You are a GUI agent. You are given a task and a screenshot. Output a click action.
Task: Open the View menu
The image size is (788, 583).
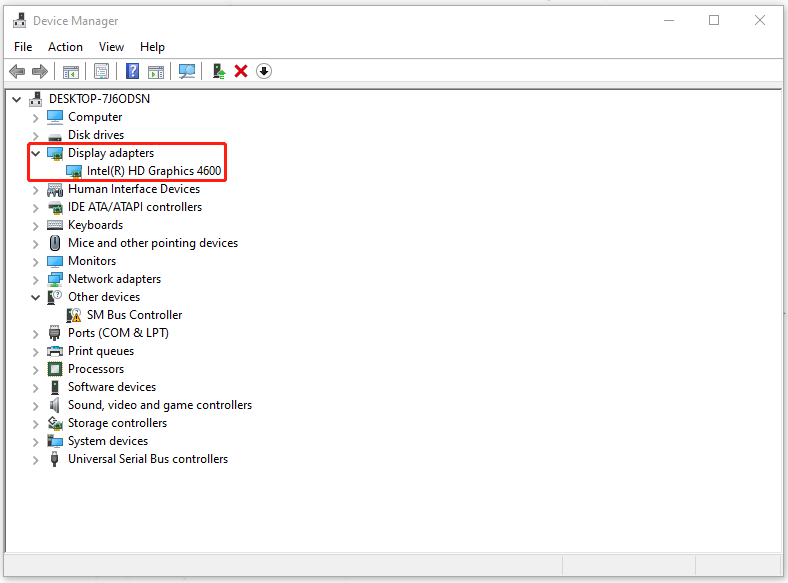coord(111,47)
